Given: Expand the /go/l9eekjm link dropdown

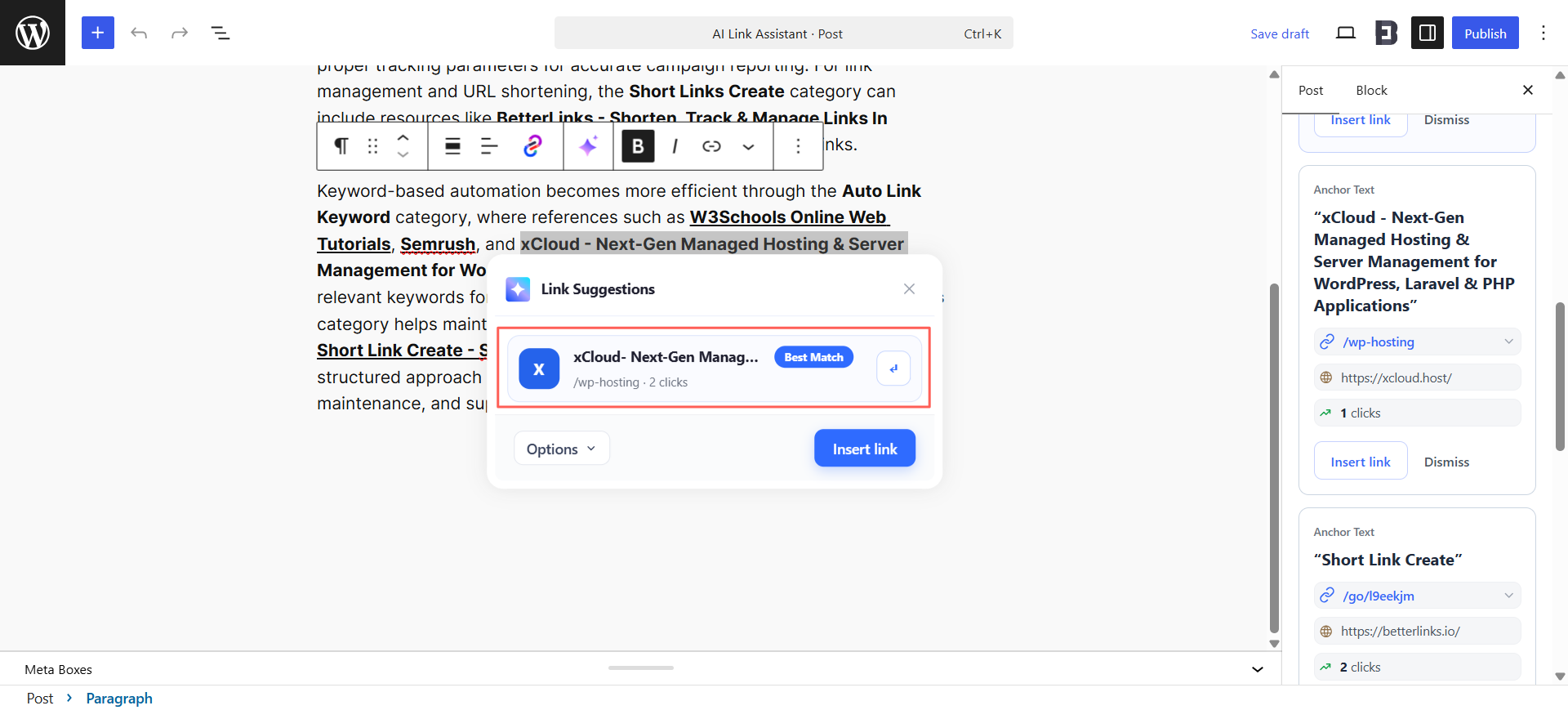Looking at the screenshot, I should (1508, 596).
